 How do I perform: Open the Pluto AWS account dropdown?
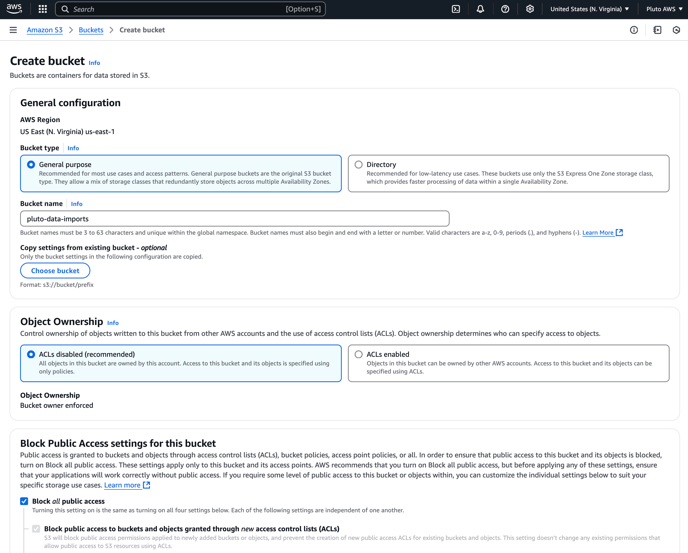click(x=664, y=9)
